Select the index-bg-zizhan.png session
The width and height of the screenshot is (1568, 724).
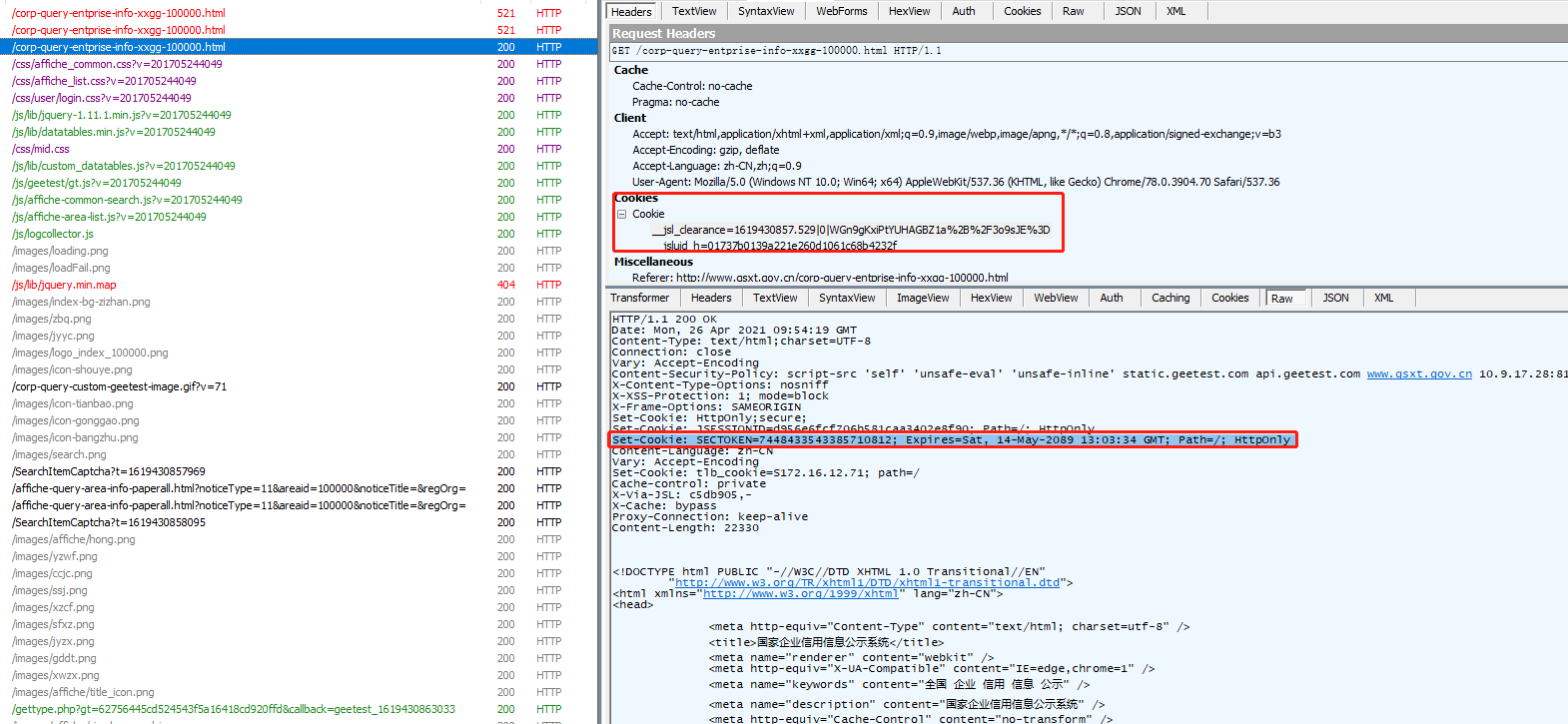[x=299, y=302]
